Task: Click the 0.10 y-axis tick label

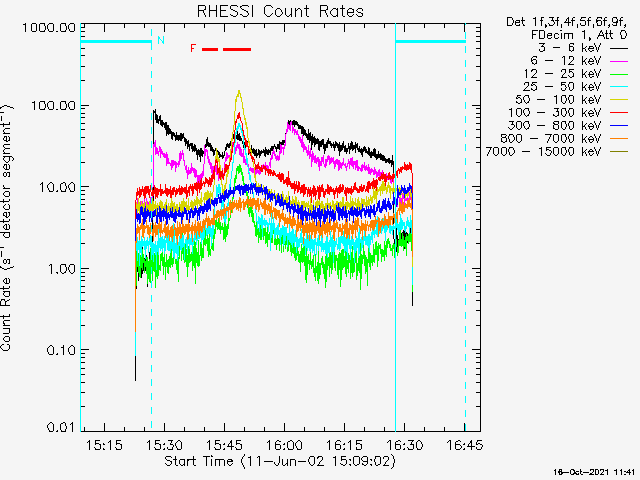Action: tap(62, 350)
